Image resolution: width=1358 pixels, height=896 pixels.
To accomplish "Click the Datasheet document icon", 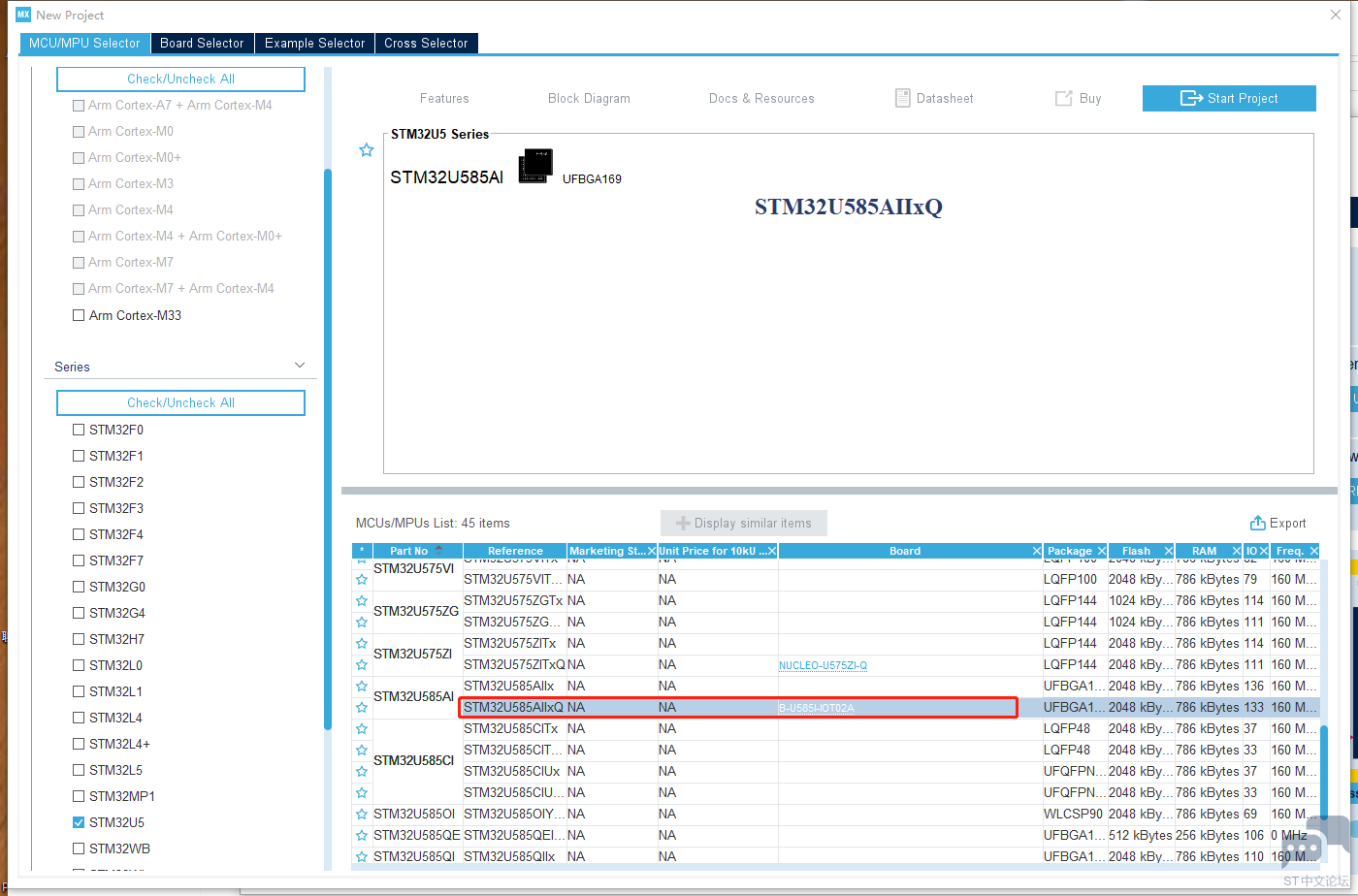I will click(x=902, y=98).
